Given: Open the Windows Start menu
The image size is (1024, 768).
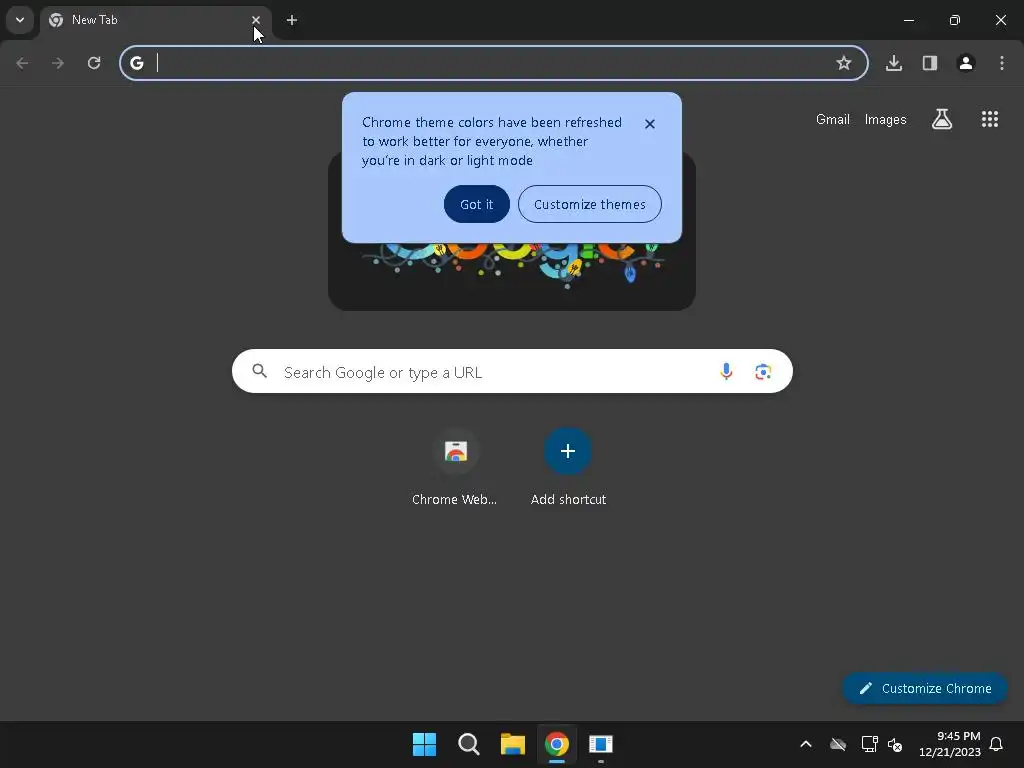Looking at the screenshot, I should click(424, 744).
